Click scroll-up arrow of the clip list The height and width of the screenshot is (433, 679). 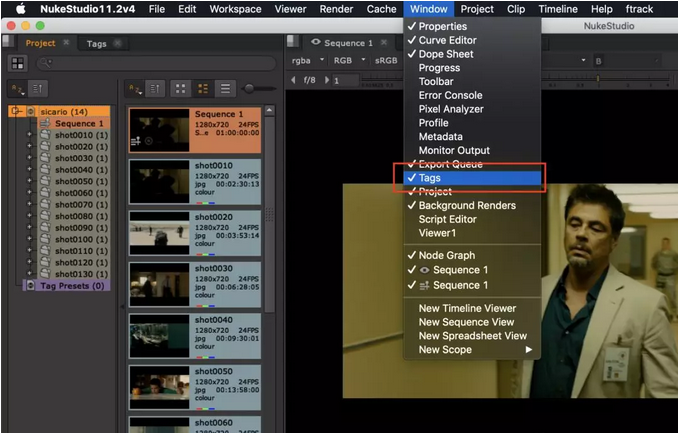click(269, 111)
